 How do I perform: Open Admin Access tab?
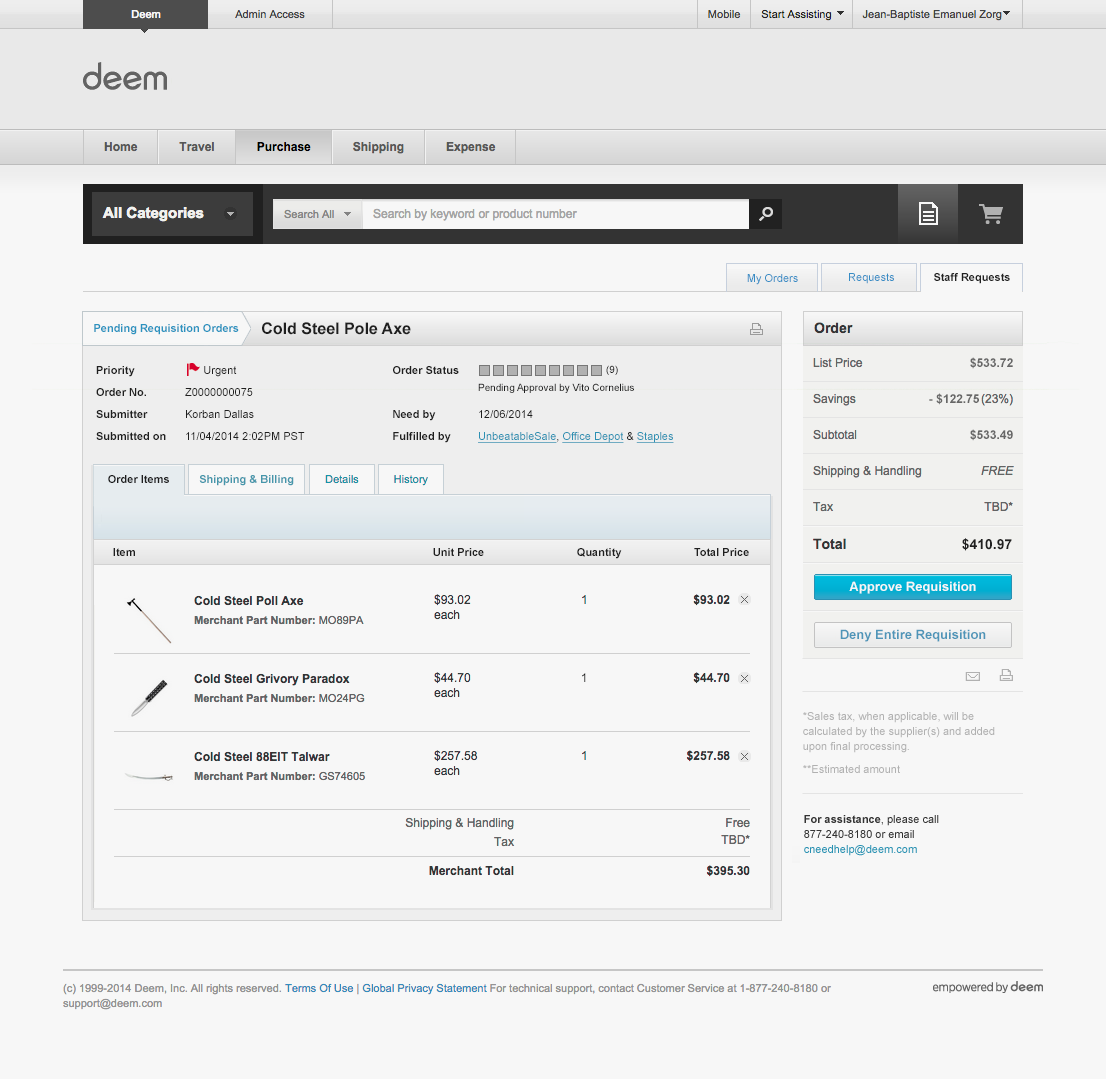[269, 14]
